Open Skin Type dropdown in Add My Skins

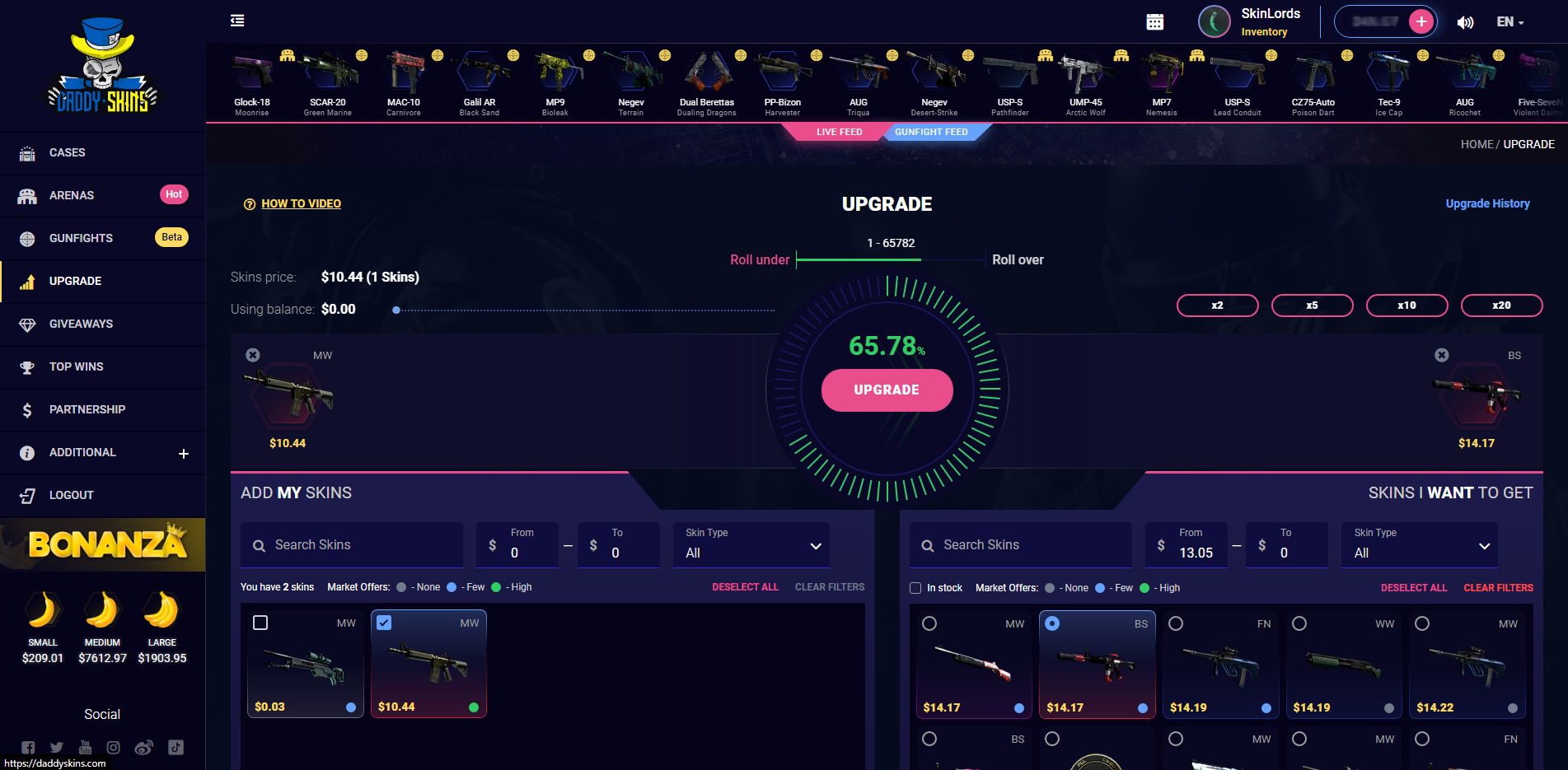(751, 544)
